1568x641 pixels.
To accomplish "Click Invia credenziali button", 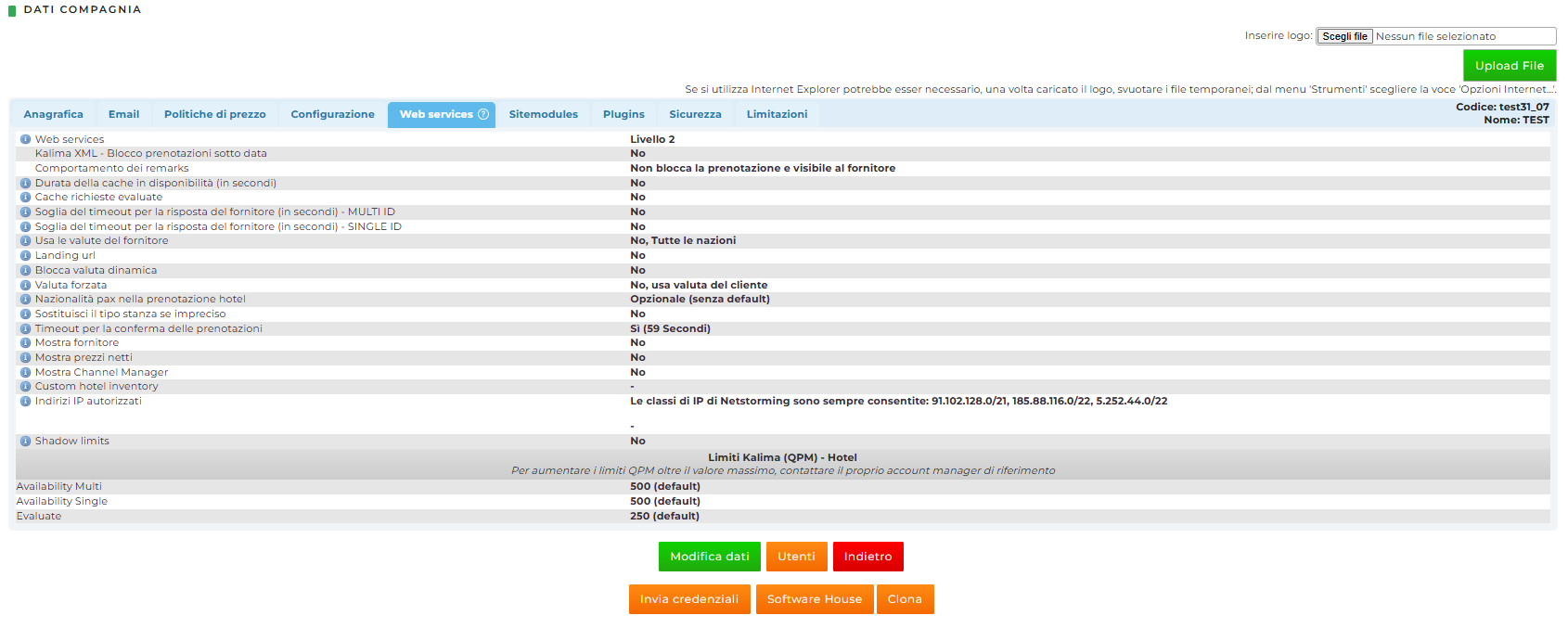I will pos(689,599).
